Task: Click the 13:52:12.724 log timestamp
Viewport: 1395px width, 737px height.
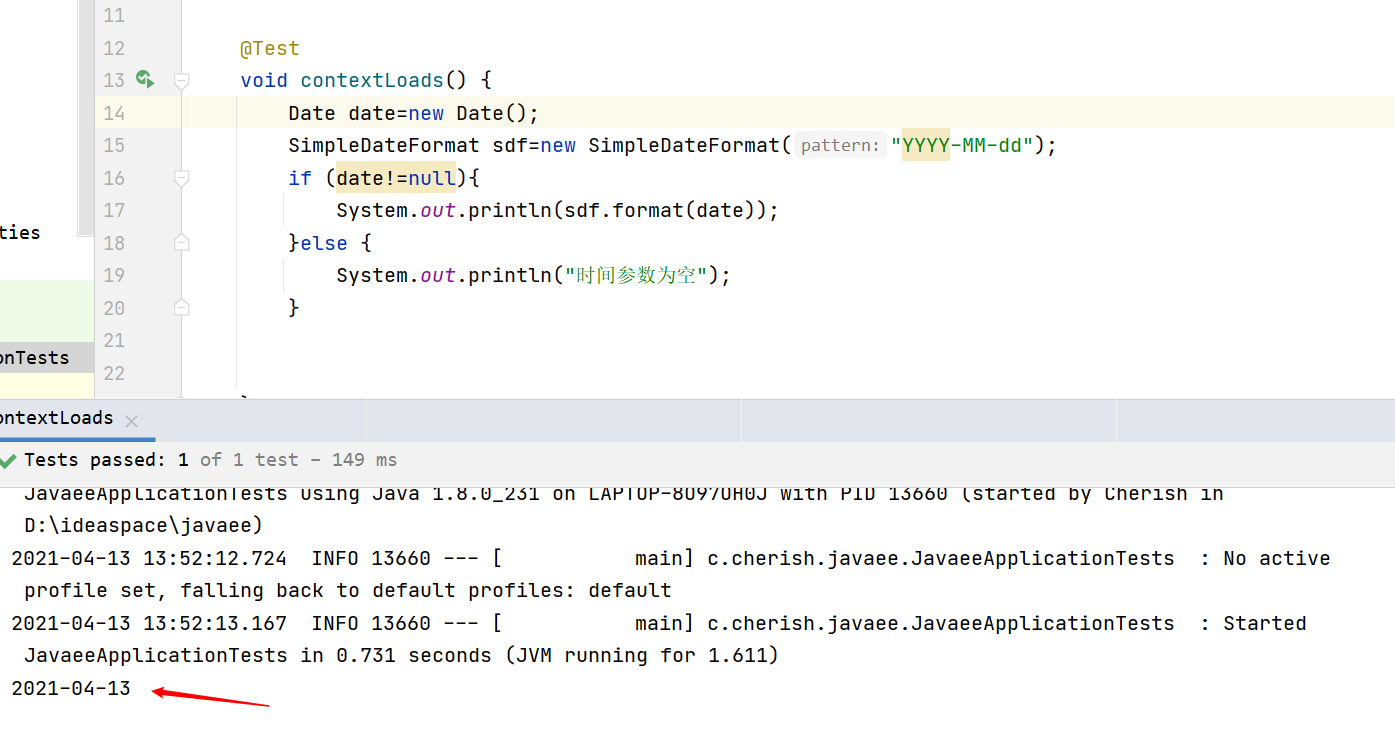Action: coord(215,558)
